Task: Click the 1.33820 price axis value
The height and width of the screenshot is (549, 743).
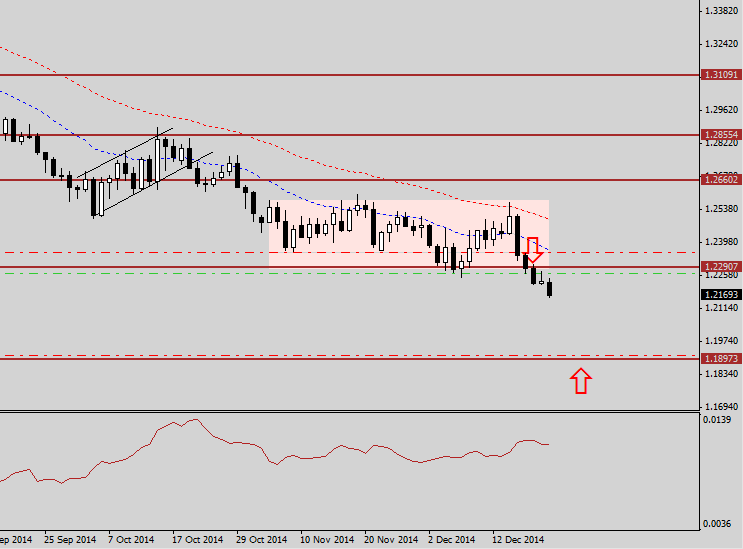Action: (x=721, y=11)
